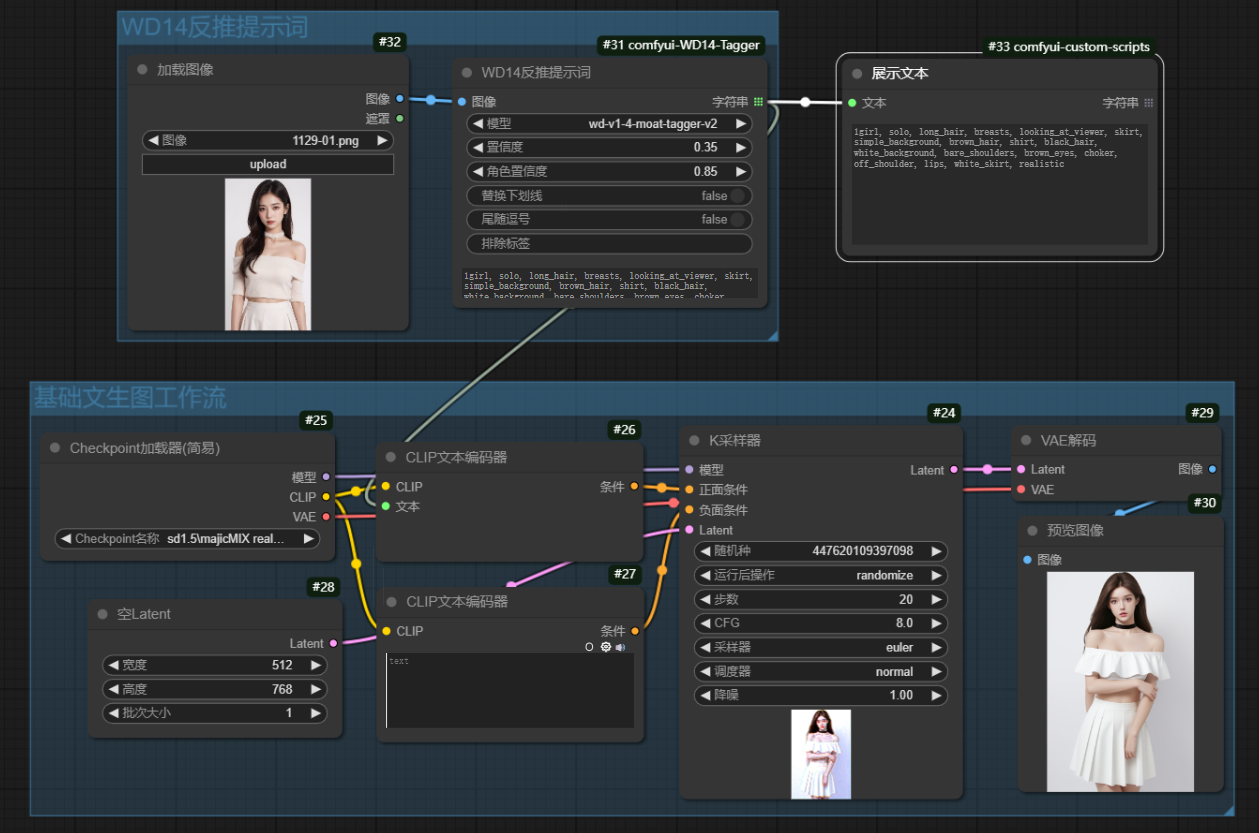Select the gear icon under CLIP文本编码器 #27
This screenshot has width=1259, height=833.
606,647
